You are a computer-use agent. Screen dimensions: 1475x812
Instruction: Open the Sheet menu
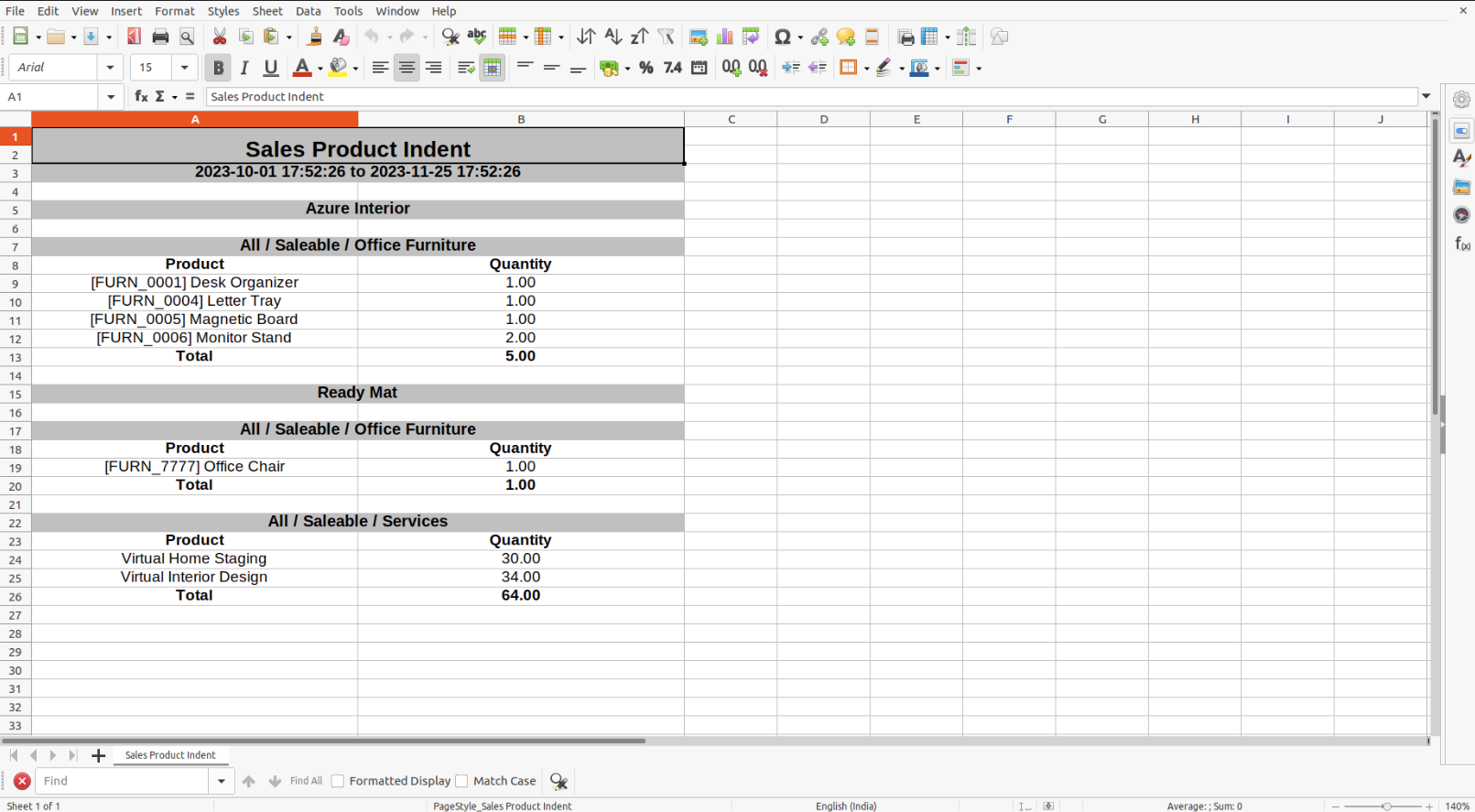(x=267, y=11)
